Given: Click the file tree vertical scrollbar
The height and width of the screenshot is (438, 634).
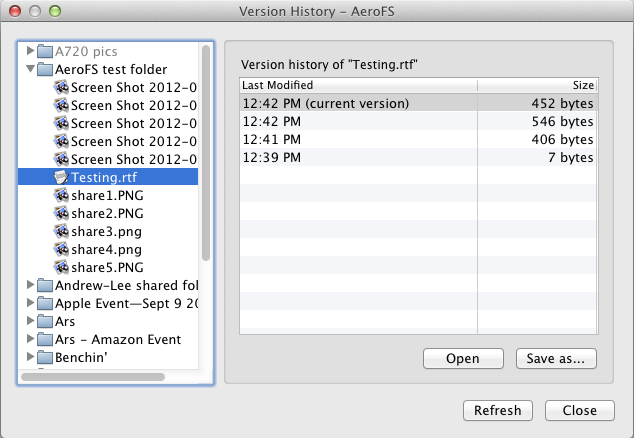Looking at the screenshot, I should (206, 153).
